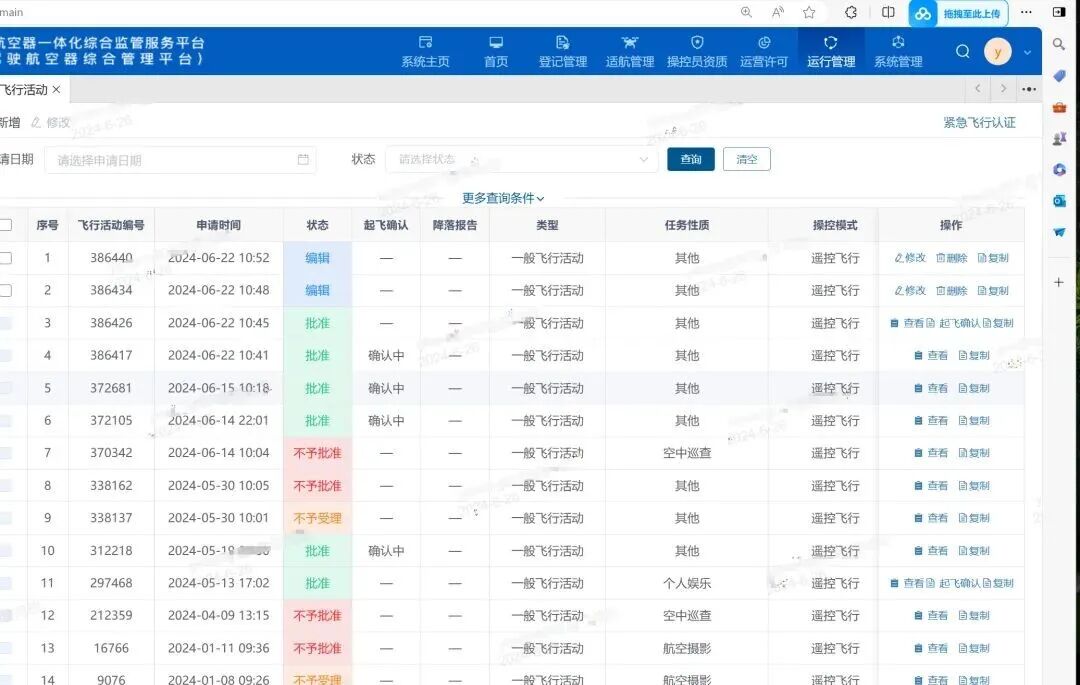
Task: Check the row 386434 checkbox
Action: [x=6, y=291]
